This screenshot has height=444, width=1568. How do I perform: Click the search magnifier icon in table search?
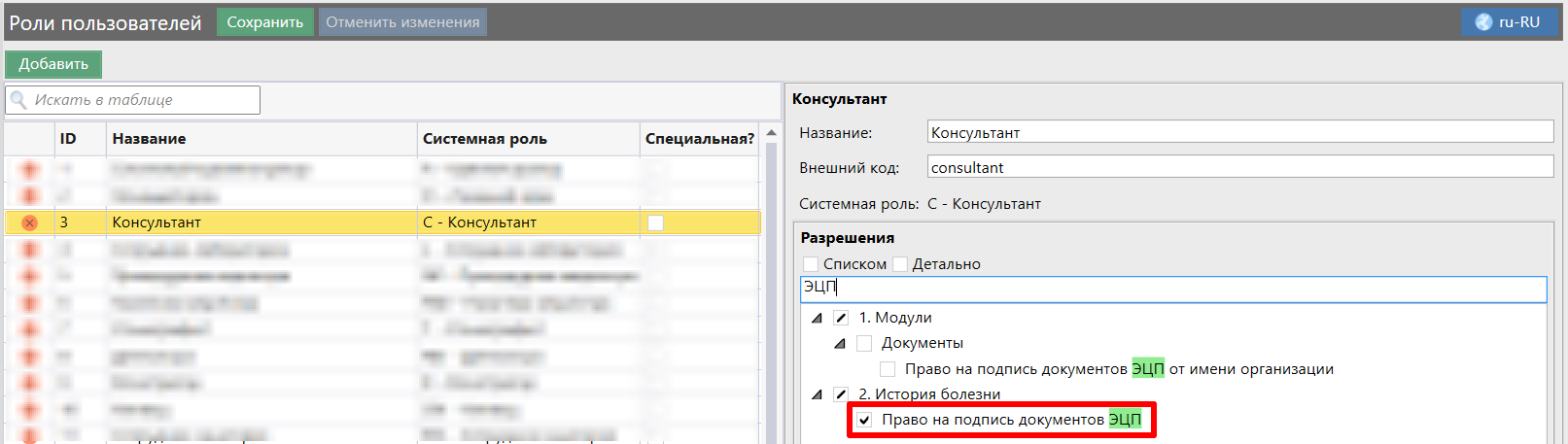point(18,100)
